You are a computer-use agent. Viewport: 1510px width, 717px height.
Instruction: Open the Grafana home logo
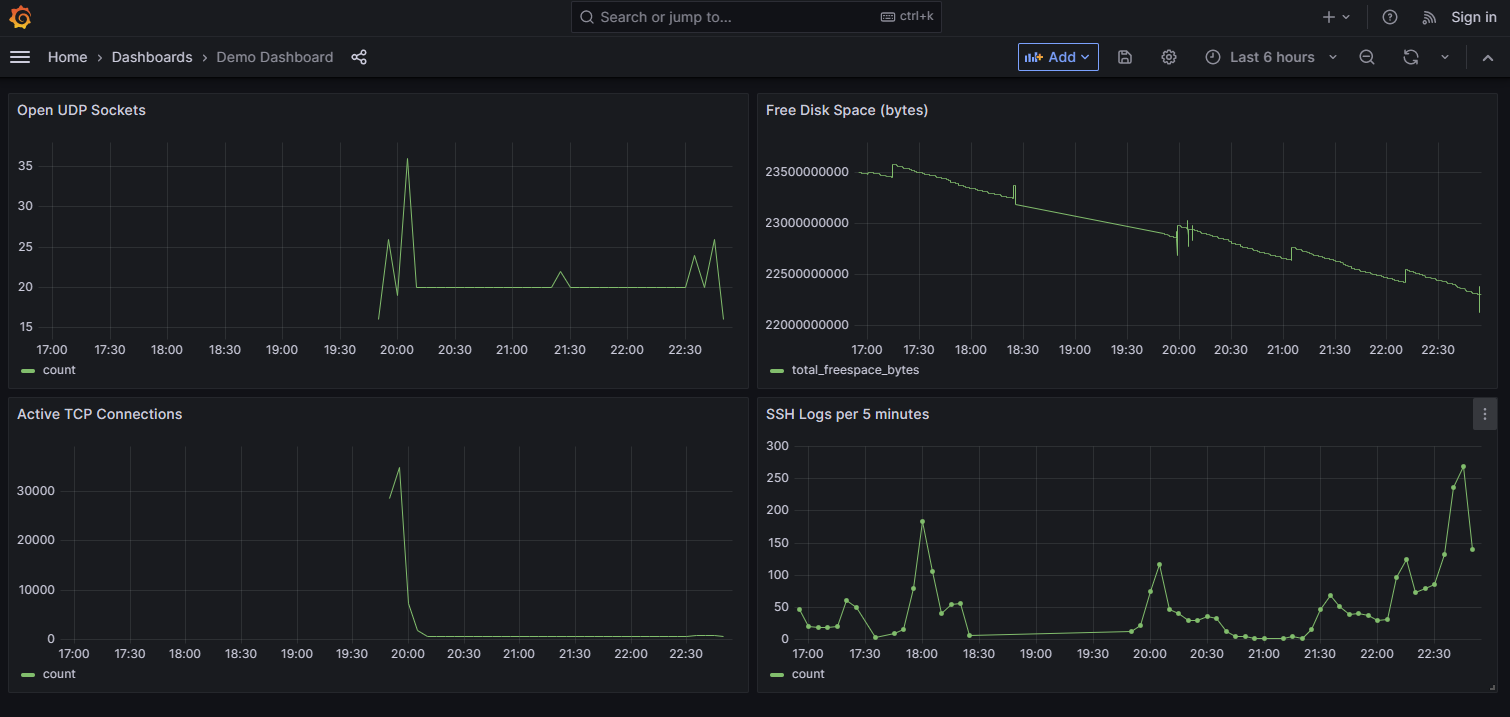[20, 17]
